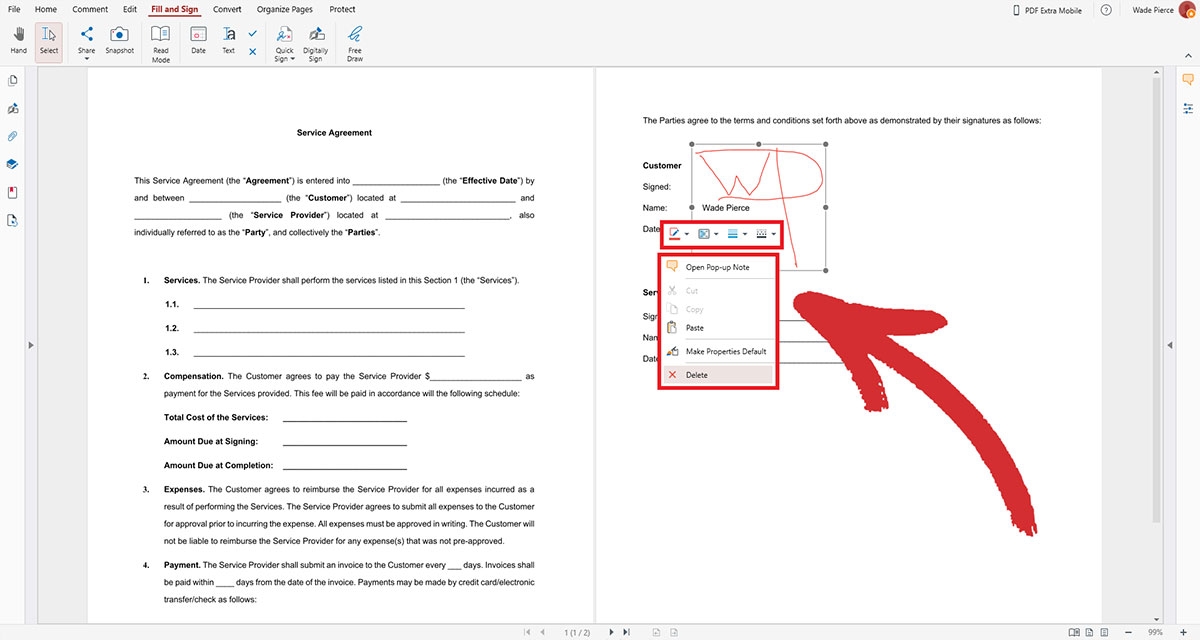The image size is (1200, 640).
Task: Choose the Text fill tool
Action: point(228,40)
